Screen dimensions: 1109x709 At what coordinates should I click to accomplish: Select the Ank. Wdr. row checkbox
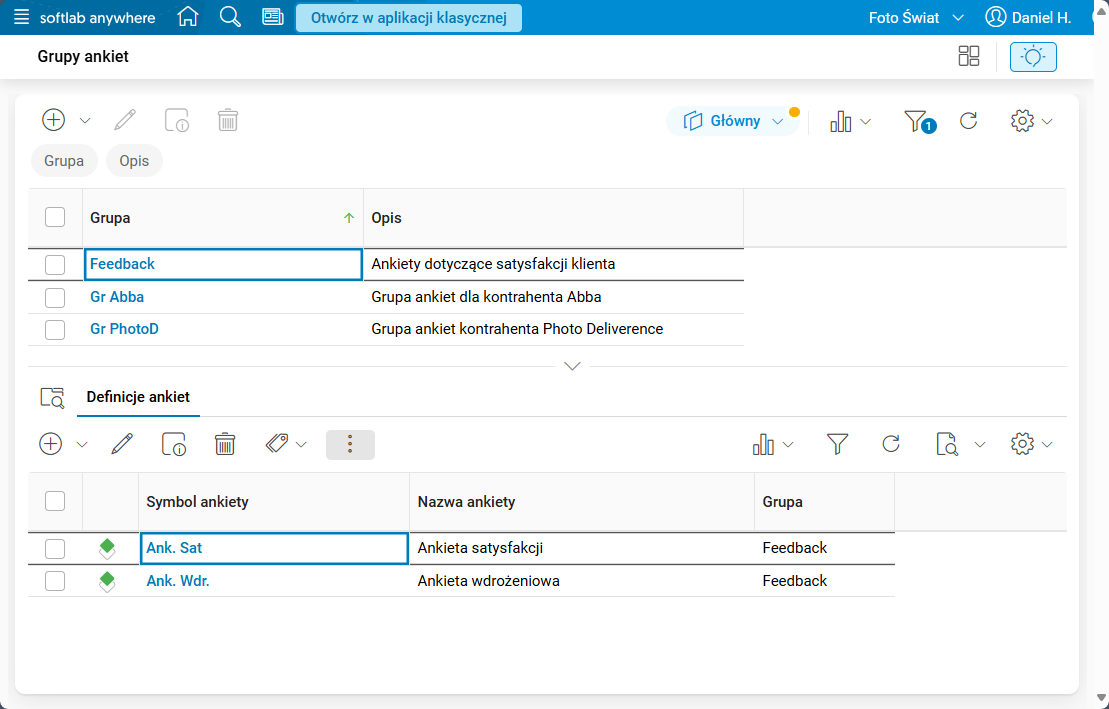pos(55,581)
